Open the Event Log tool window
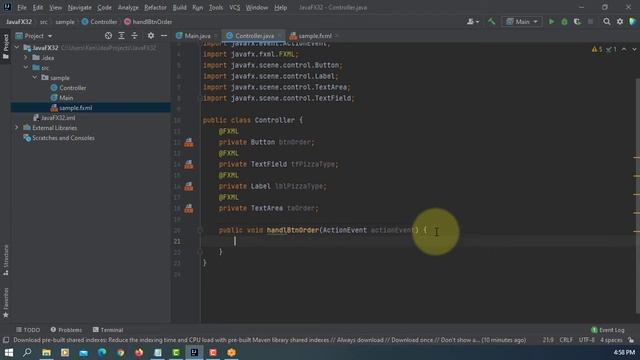 click(x=607, y=330)
